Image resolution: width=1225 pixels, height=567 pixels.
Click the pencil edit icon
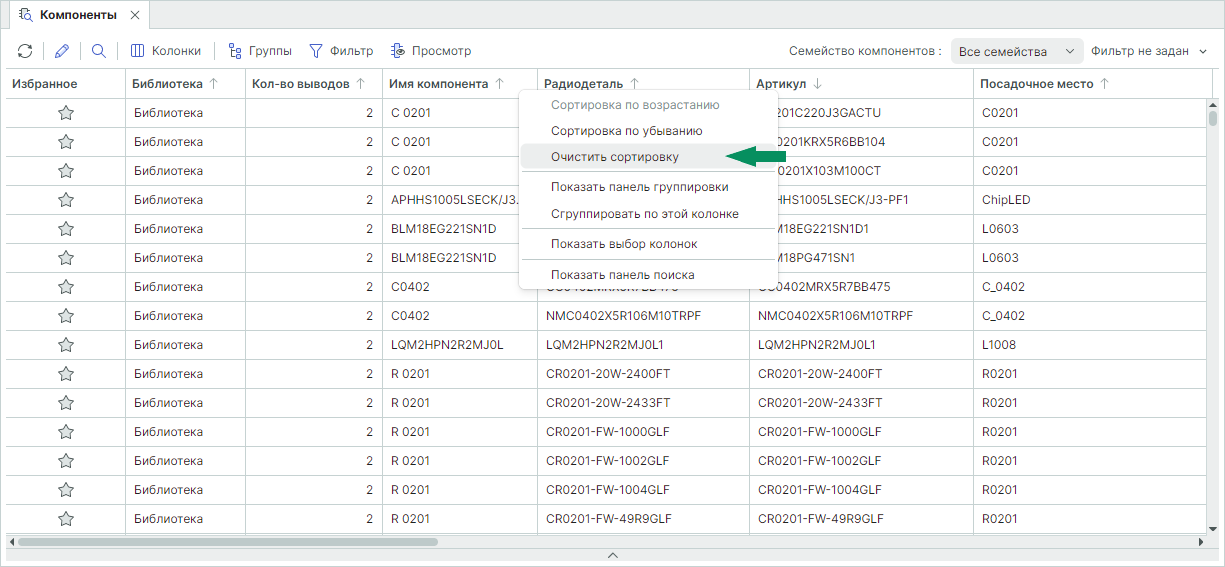62,51
